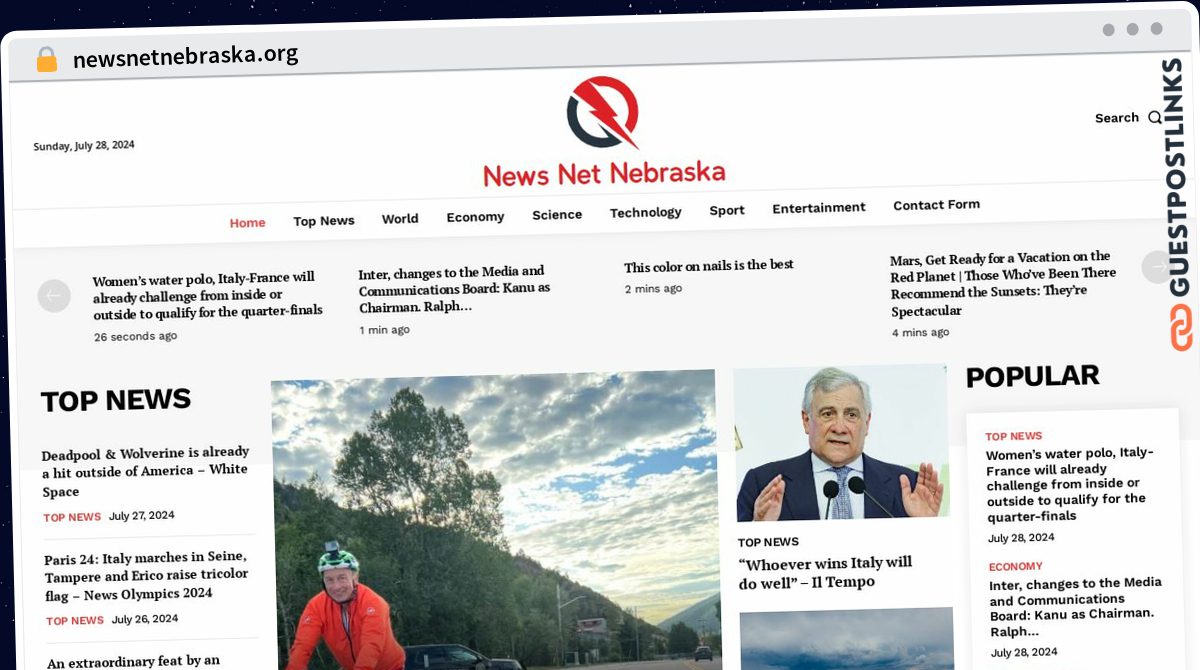Click the date 'Sunday, July 28, 2024'
The width and height of the screenshot is (1200, 670).
[x=84, y=146]
